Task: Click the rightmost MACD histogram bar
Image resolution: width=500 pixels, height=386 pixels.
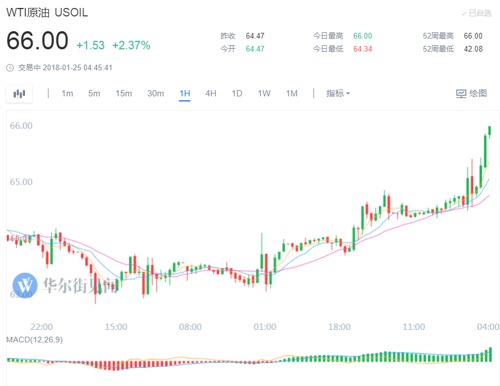Action: click(490, 355)
